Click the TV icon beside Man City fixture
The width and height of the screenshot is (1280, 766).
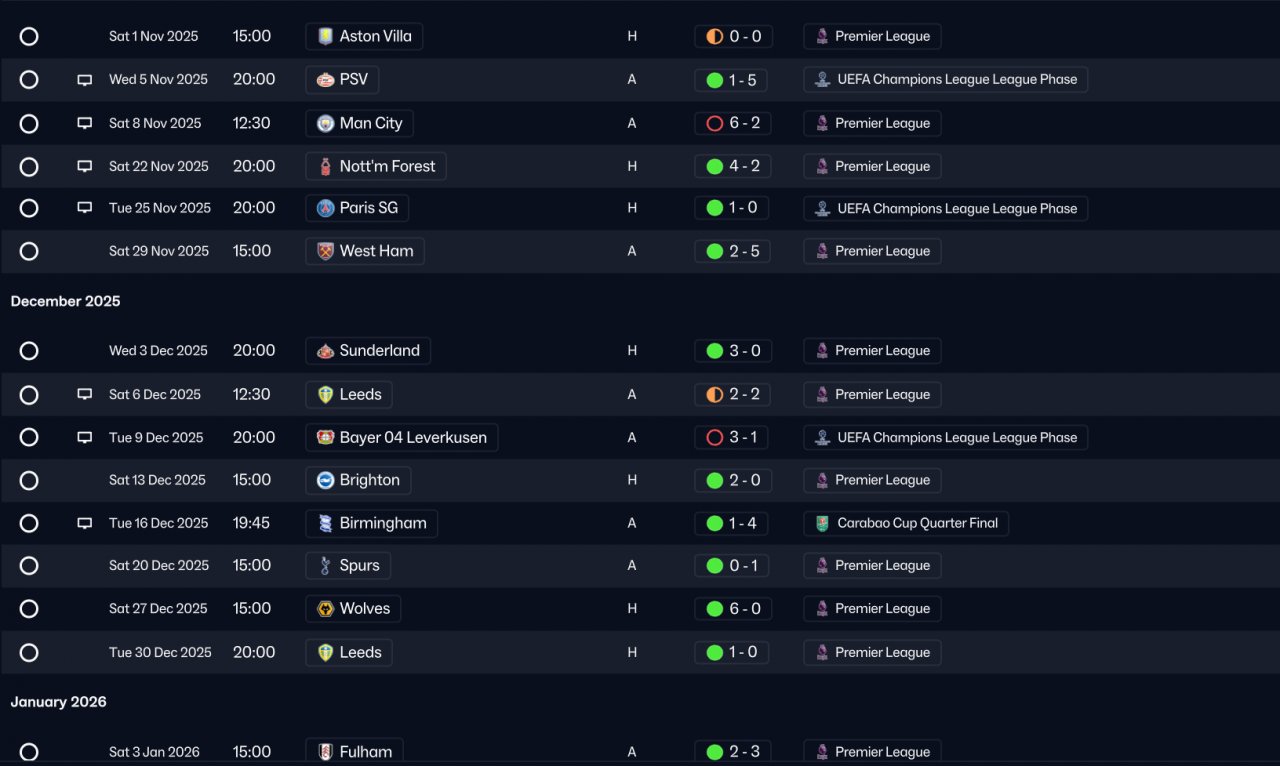(x=85, y=124)
